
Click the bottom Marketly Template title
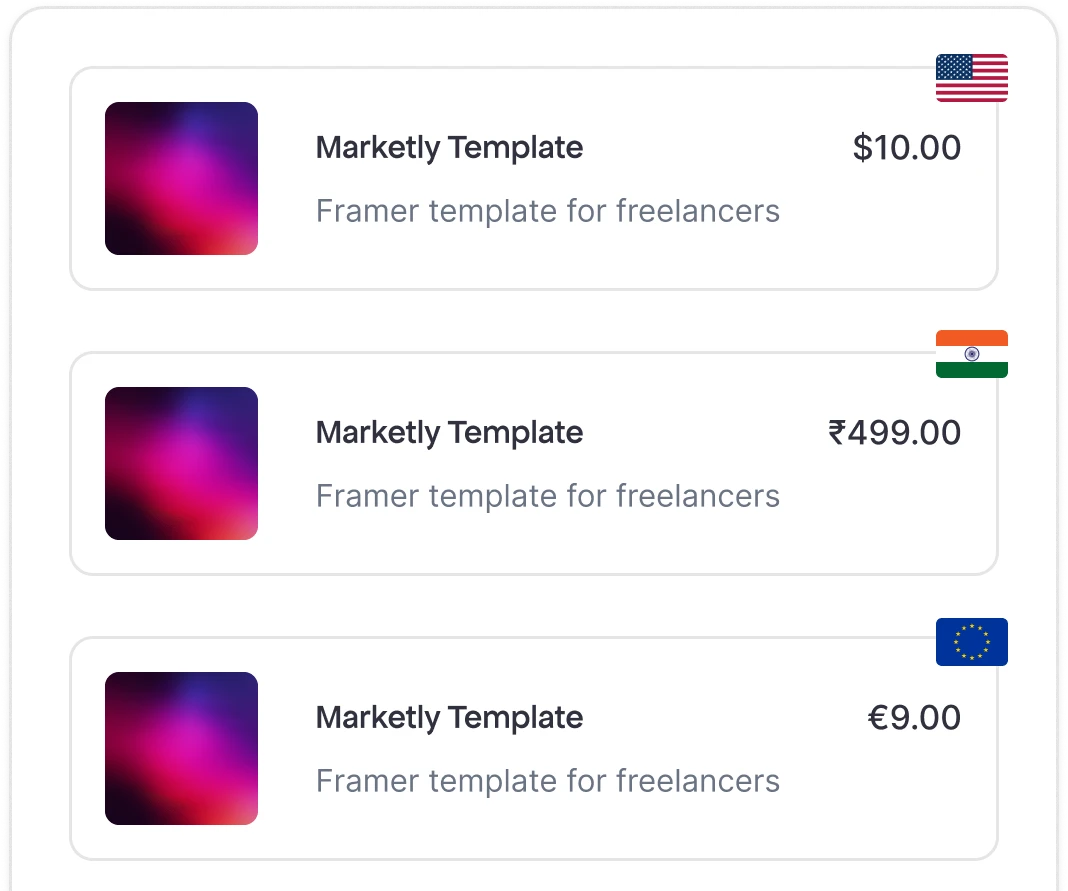449,717
